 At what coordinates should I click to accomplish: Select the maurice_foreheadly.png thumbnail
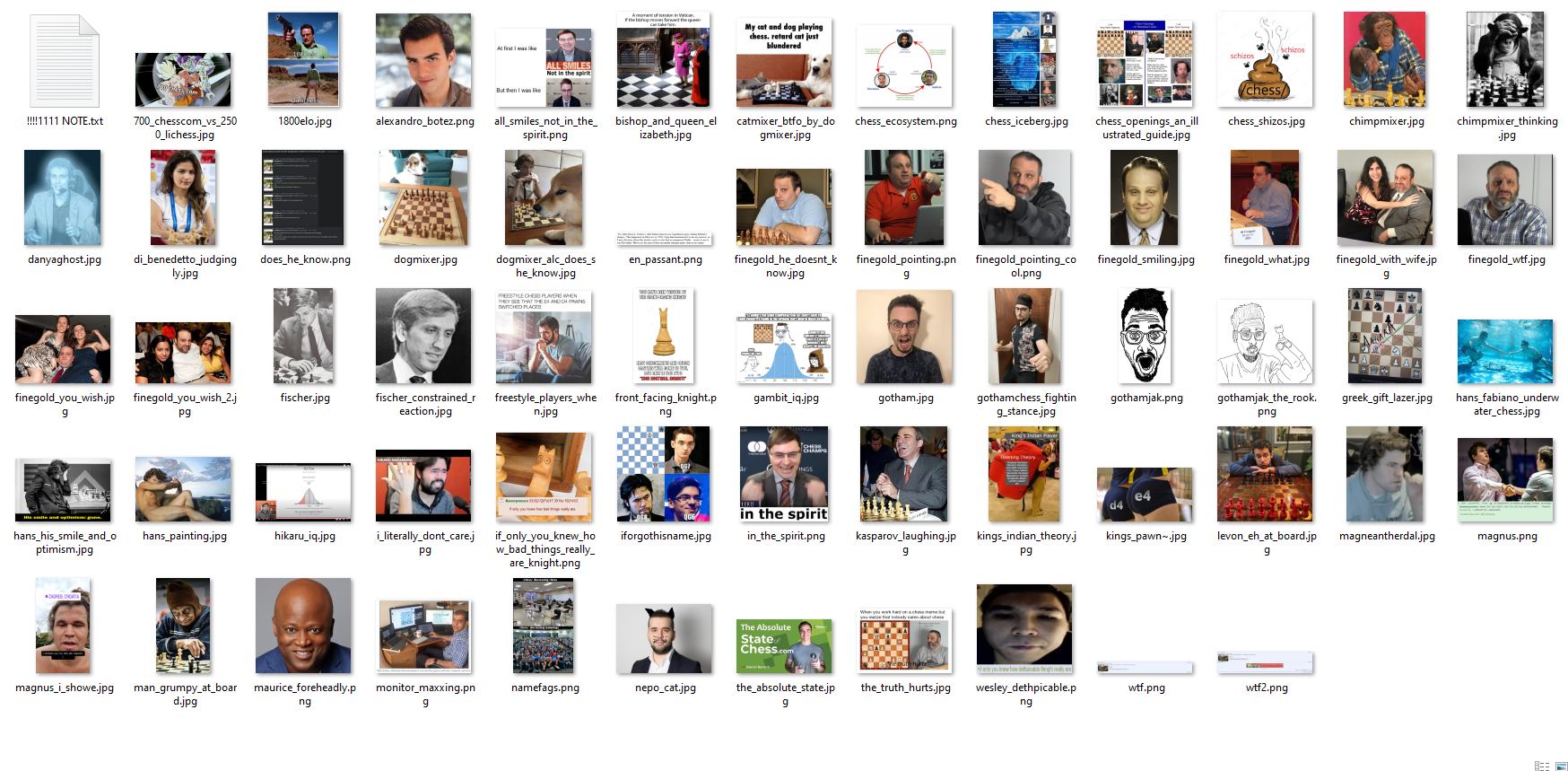click(x=303, y=626)
